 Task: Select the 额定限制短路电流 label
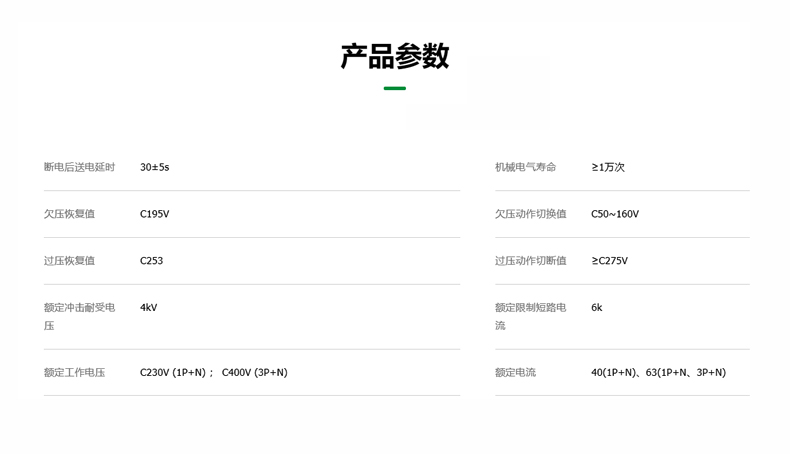tap(530, 316)
